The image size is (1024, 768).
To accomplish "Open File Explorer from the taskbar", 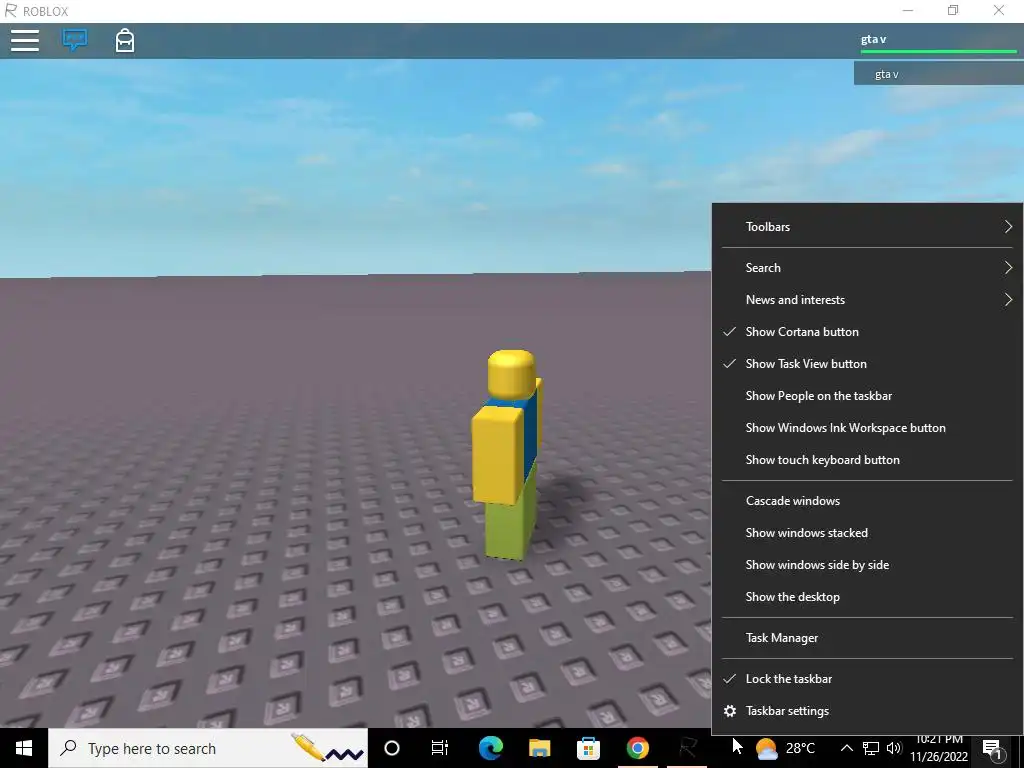I will click(539, 748).
